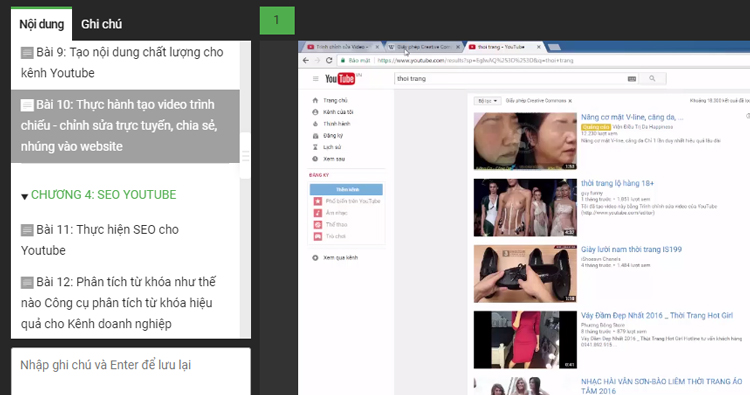Screen dimensions: 750x395
Task: Open the 'Trò chơi' gaming channel
Action: [x=330, y=236]
